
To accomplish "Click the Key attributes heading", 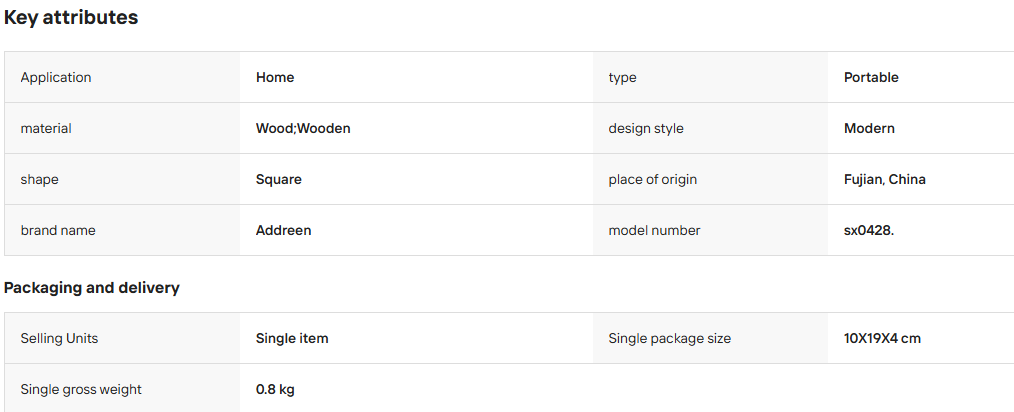I will [71, 17].
